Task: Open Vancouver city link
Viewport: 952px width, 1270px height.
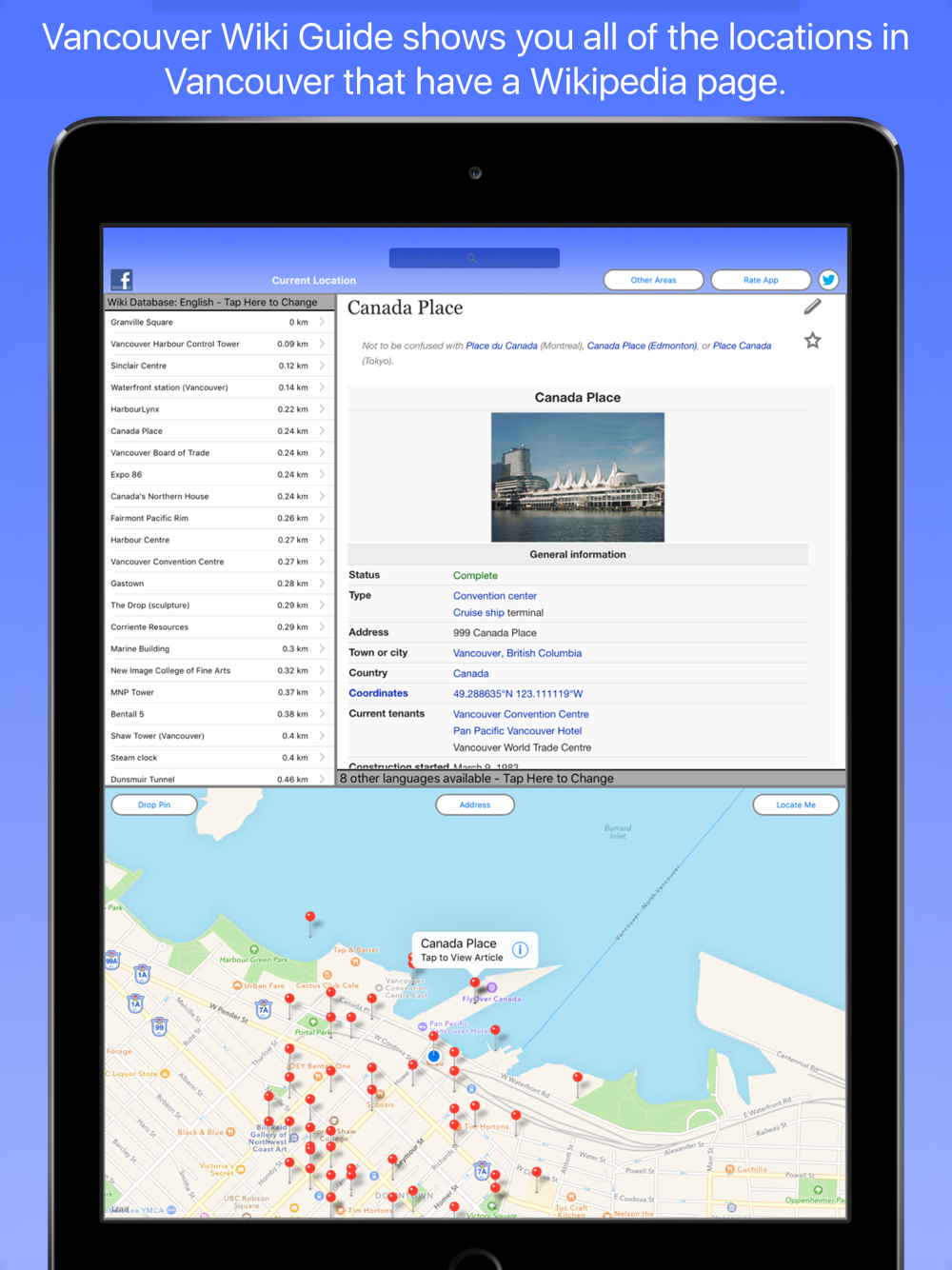Action: (x=477, y=653)
